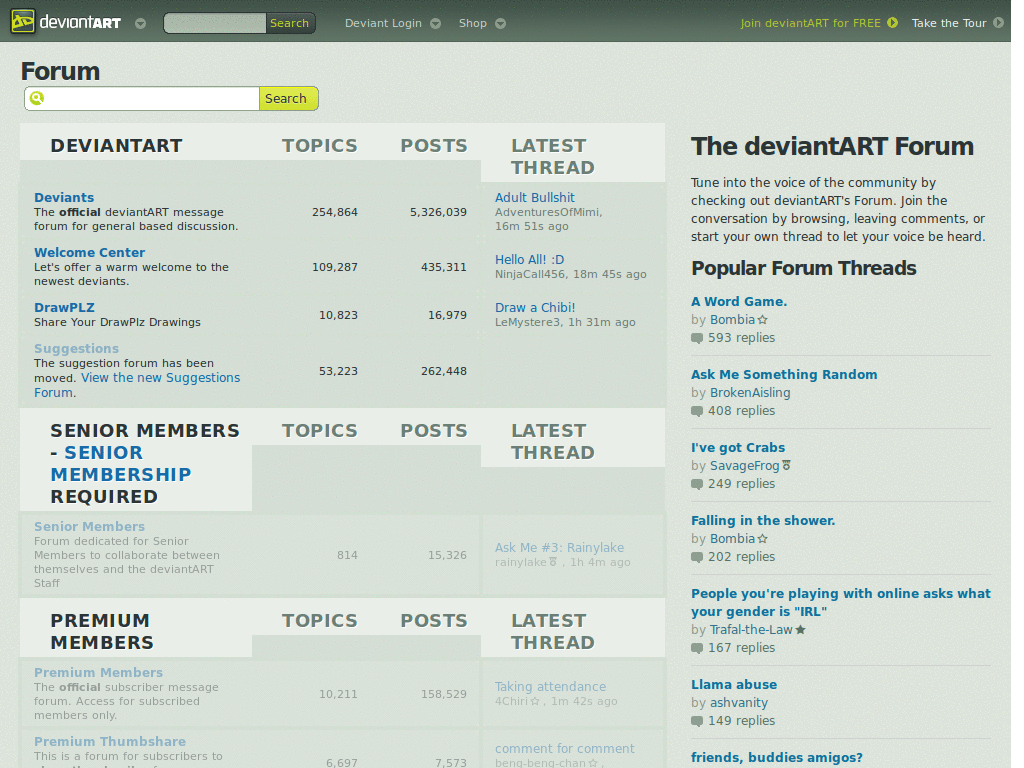The image size is (1024, 768).
Task: Open BrokenAisling's profile
Action: pyautogui.click(x=750, y=392)
